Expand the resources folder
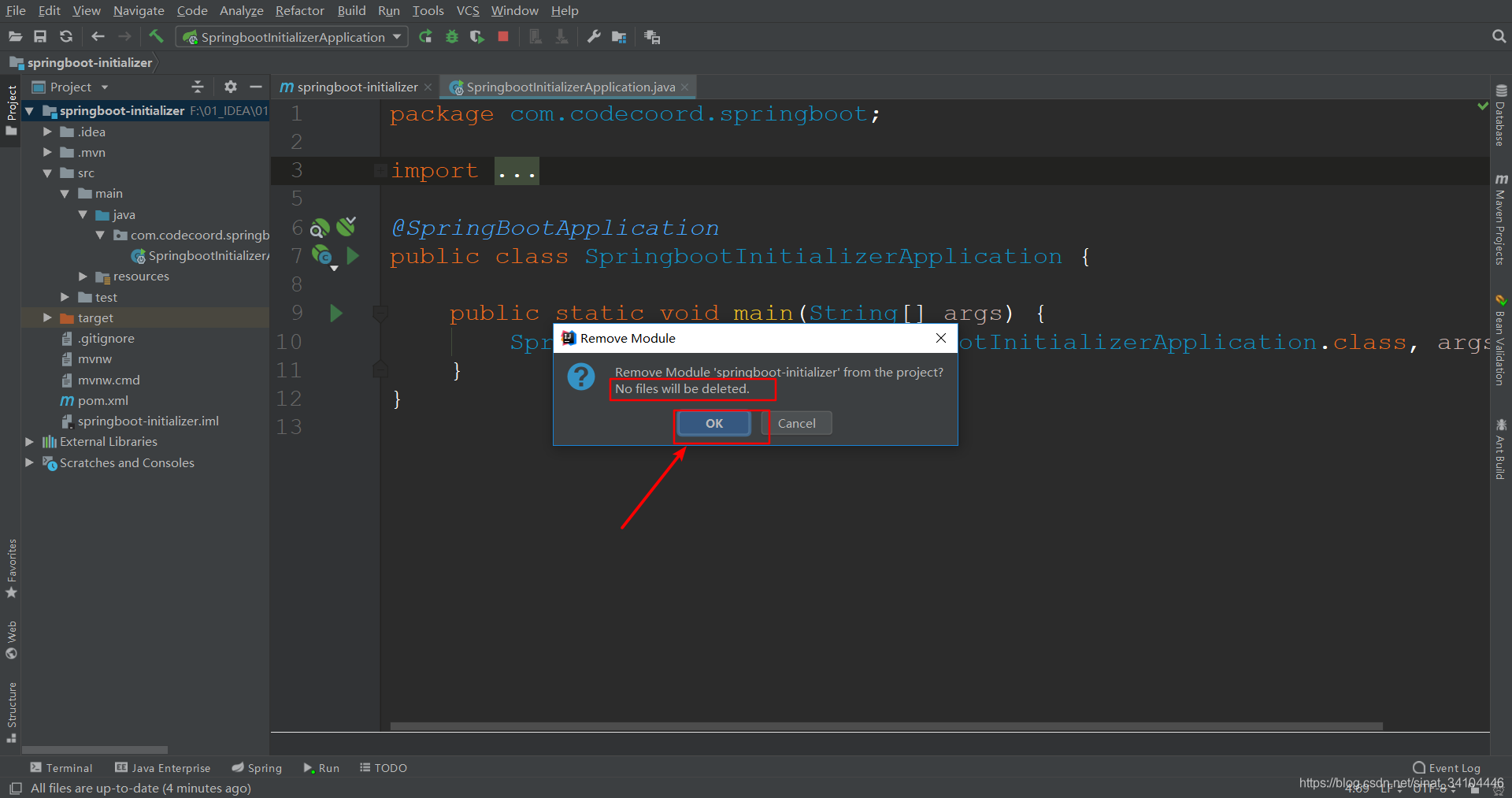 (x=83, y=277)
